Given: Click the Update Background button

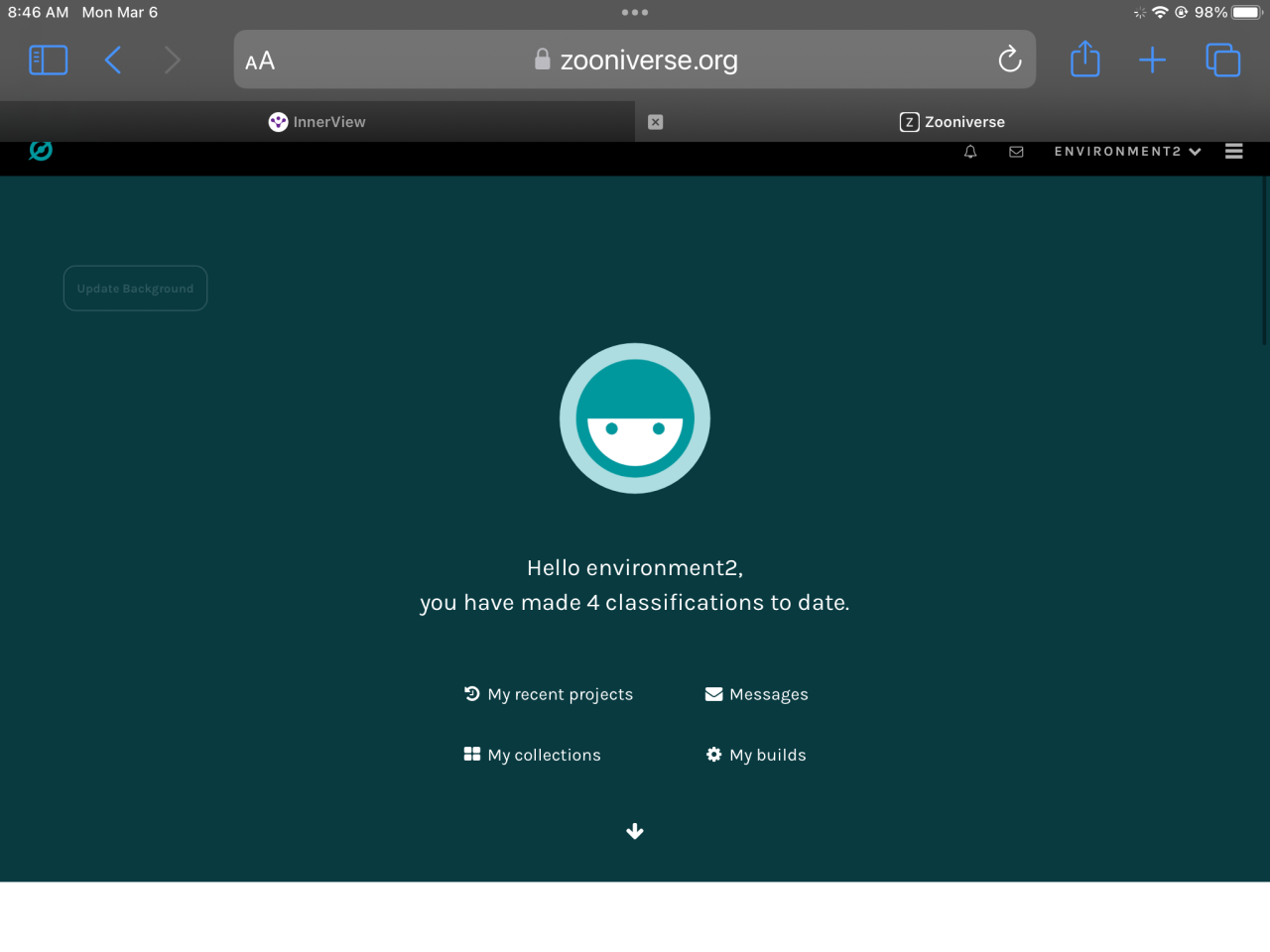Looking at the screenshot, I should [x=136, y=289].
